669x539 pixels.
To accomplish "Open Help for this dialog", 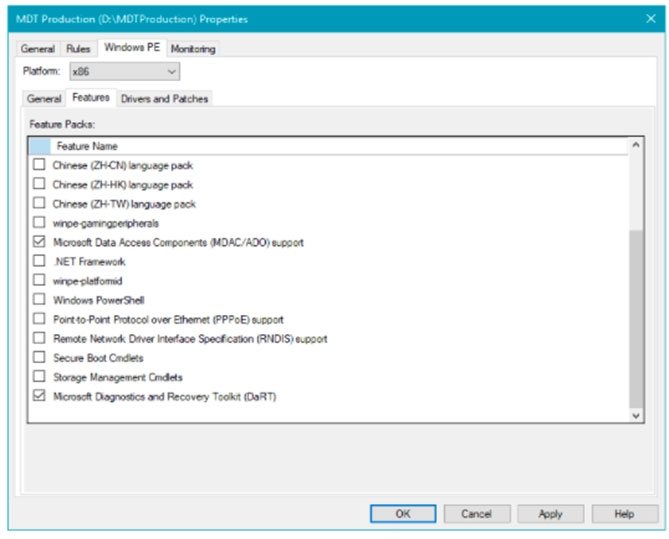I will (x=625, y=514).
